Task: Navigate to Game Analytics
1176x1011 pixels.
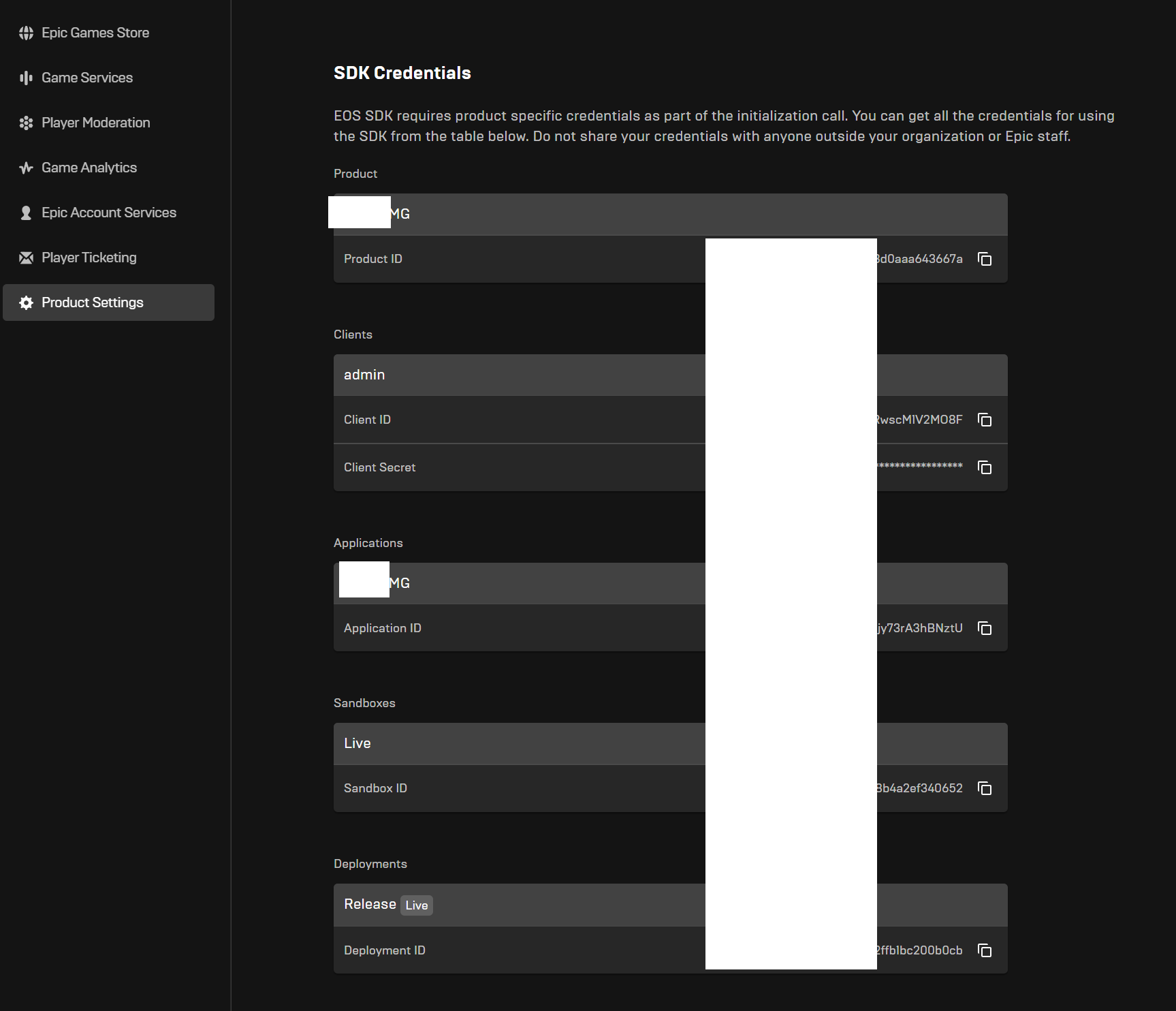Action: [x=89, y=168]
